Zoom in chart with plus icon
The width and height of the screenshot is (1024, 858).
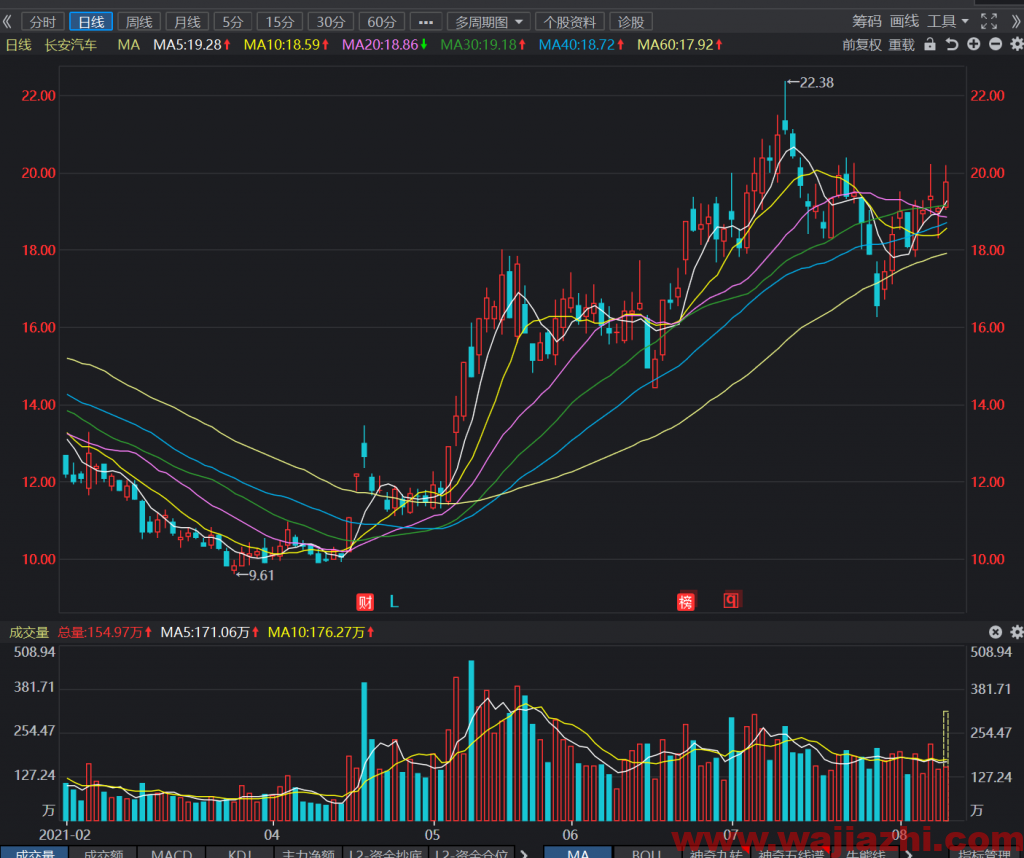(x=973, y=44)
